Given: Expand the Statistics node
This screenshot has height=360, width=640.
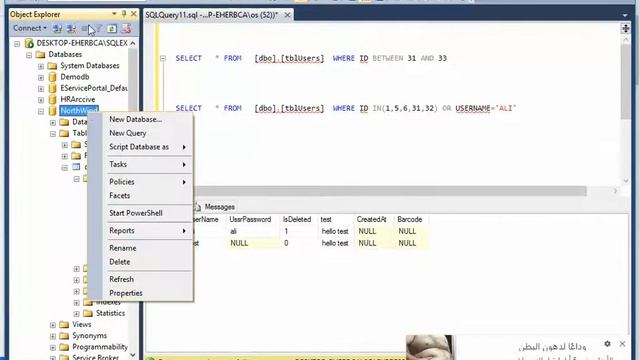Looking at the screenshot, I should tap(76, 313).
